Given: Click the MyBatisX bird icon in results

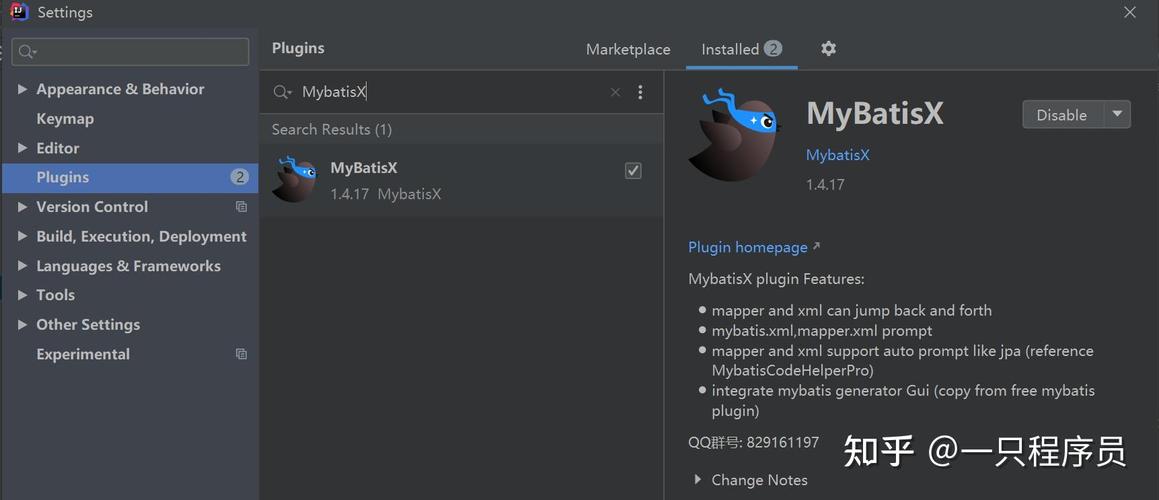Looking at the screenshot, I should click(x=295, y=179).
